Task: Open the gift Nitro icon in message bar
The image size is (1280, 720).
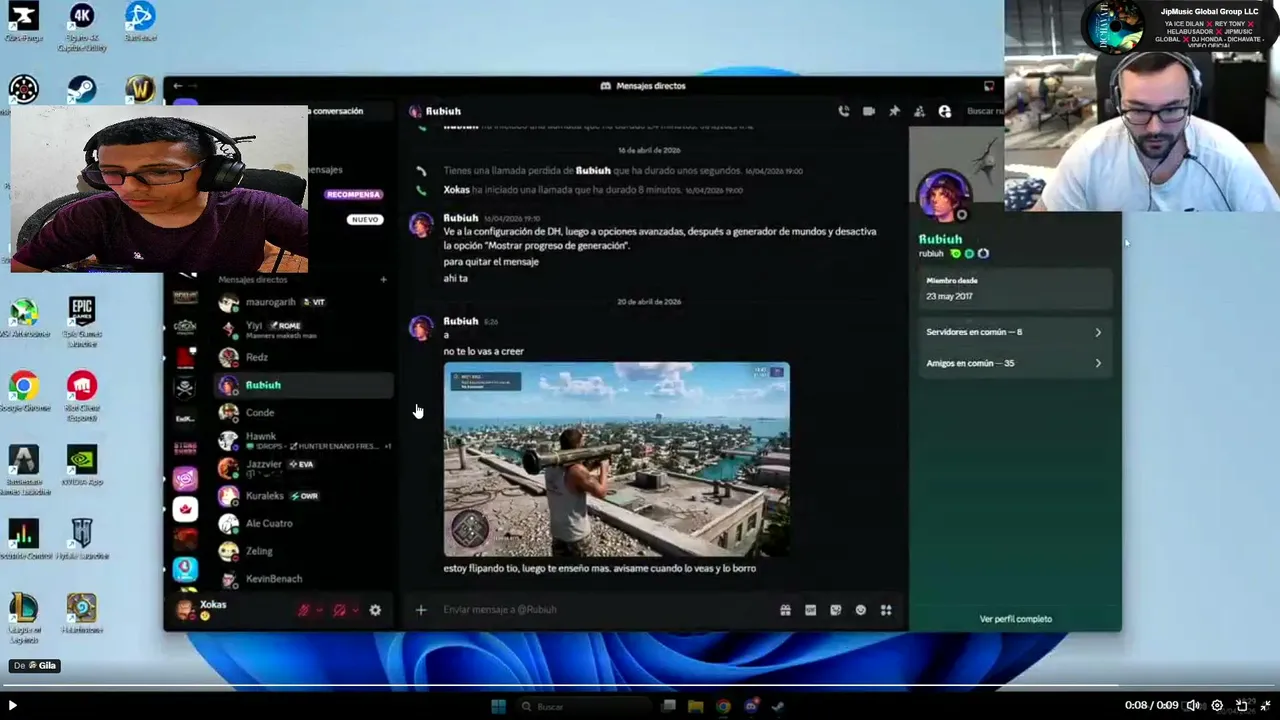Action: 785,610
